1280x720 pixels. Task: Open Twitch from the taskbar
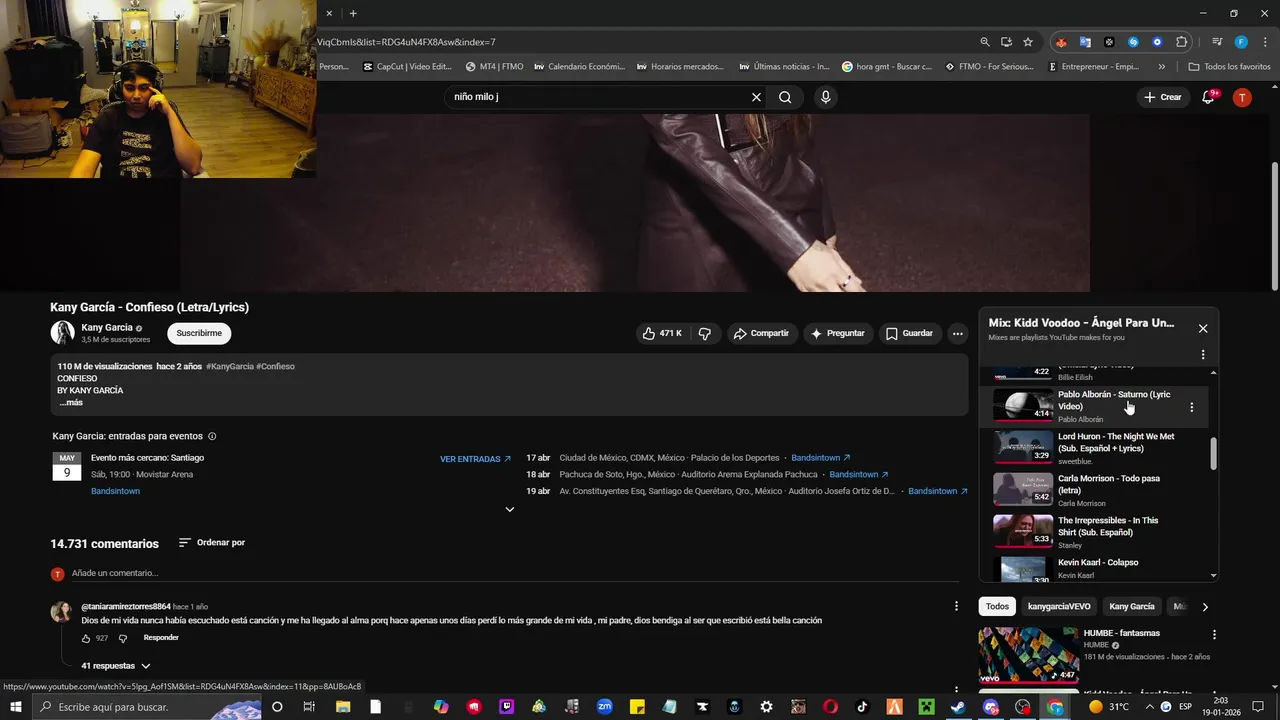point(506,707)
